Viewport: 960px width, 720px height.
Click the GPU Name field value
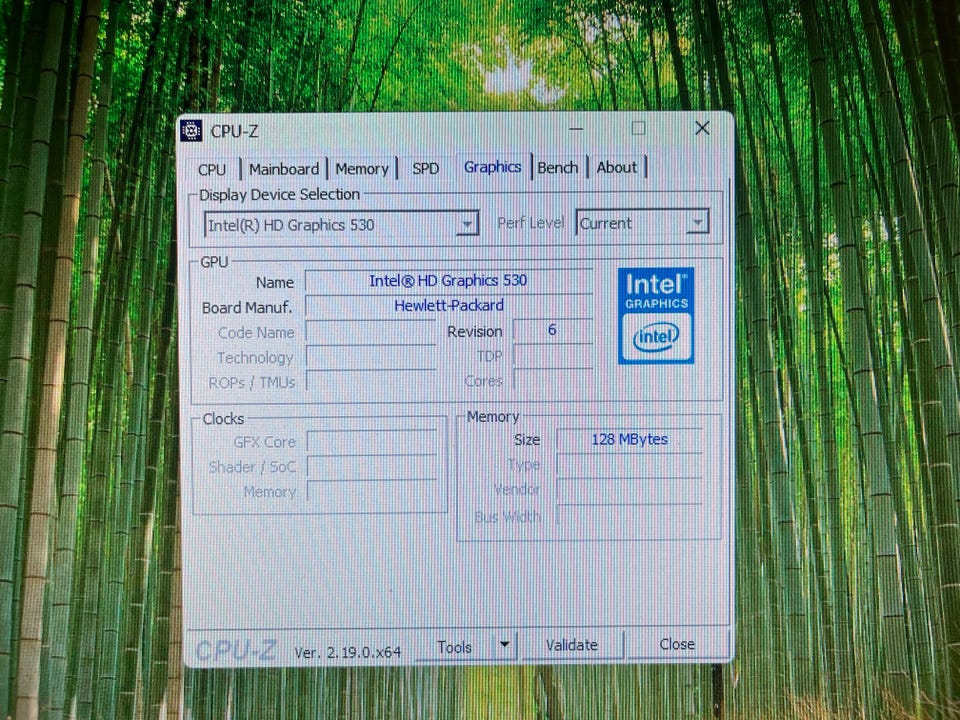click(448, 280)
